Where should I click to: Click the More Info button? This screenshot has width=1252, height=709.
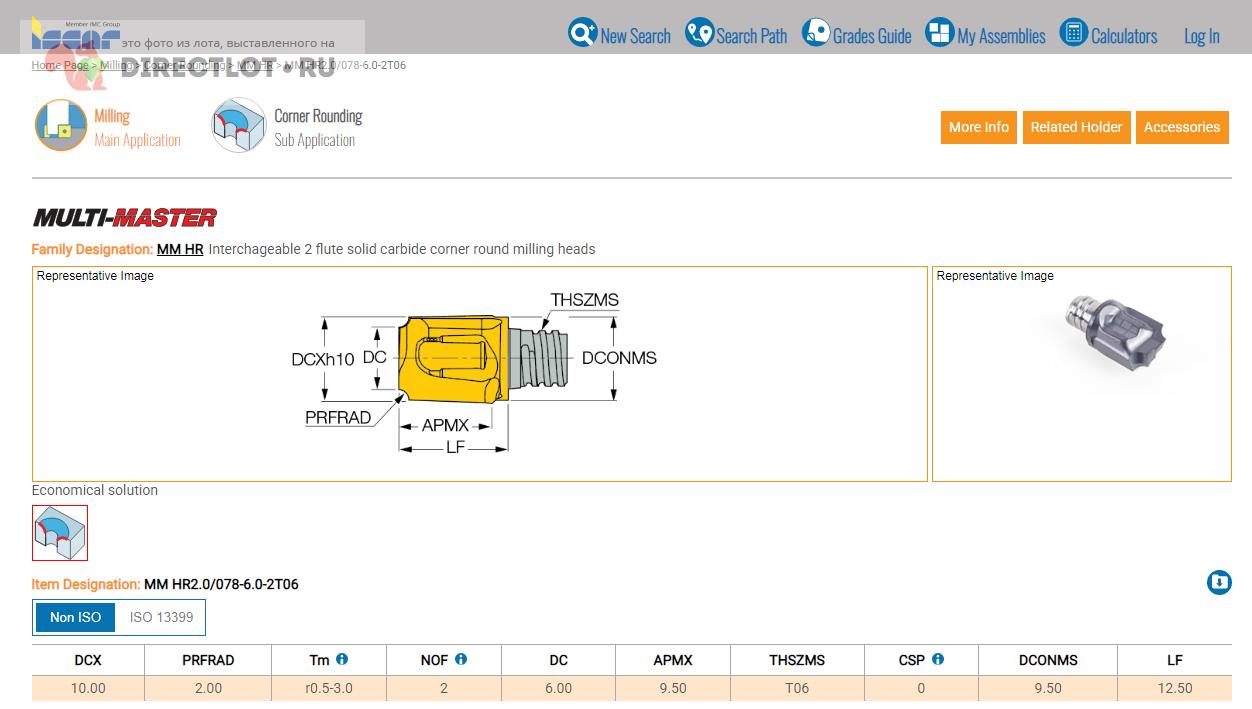point(978,127)
